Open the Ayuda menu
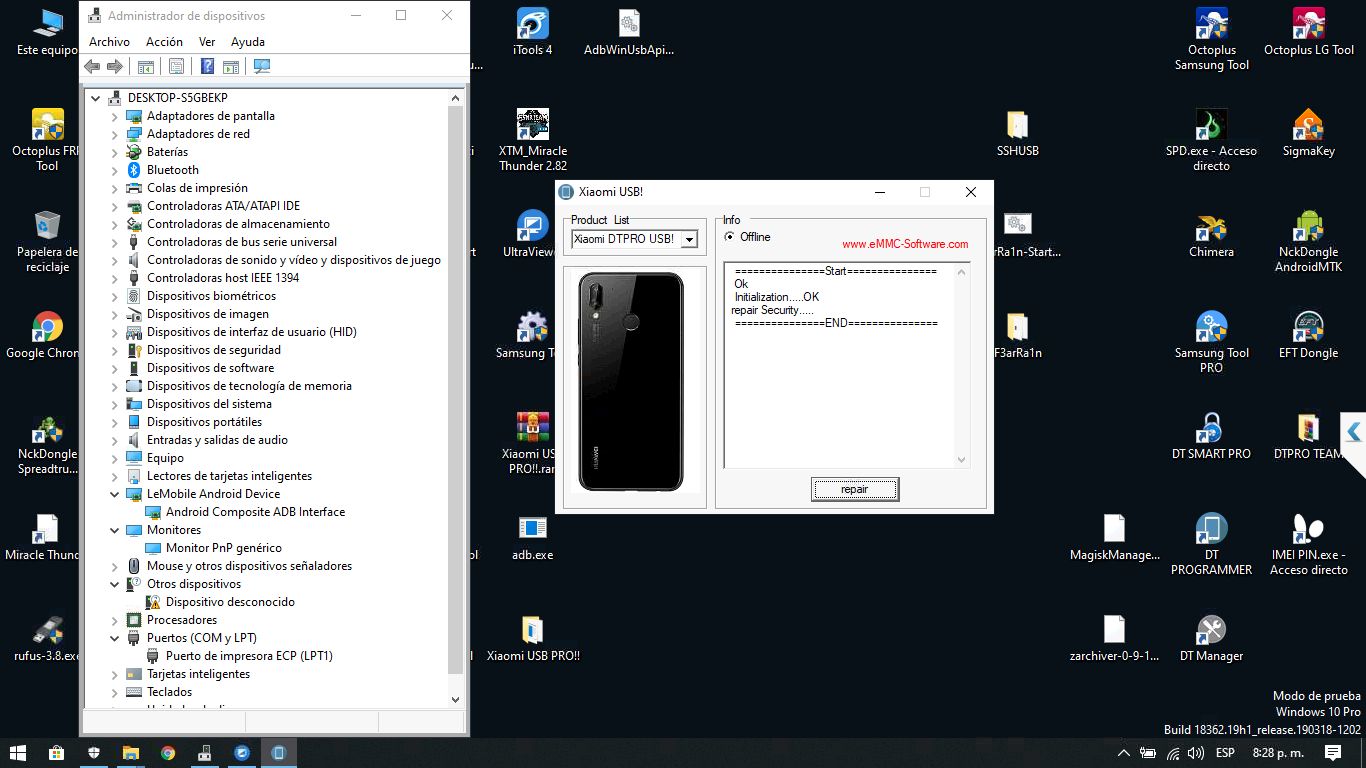 [248, 42]
